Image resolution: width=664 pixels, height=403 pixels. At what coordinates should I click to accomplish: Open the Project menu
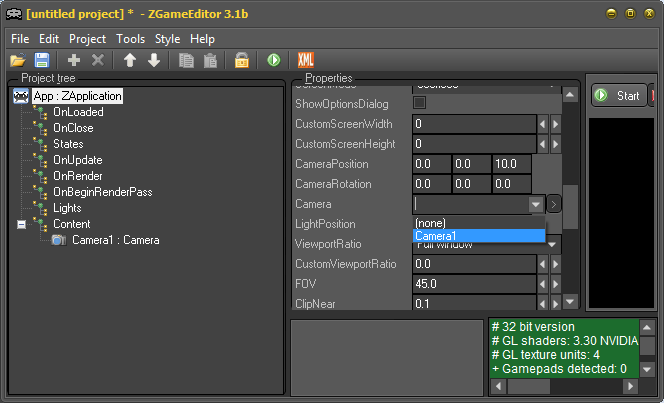[x=87, y=39]
